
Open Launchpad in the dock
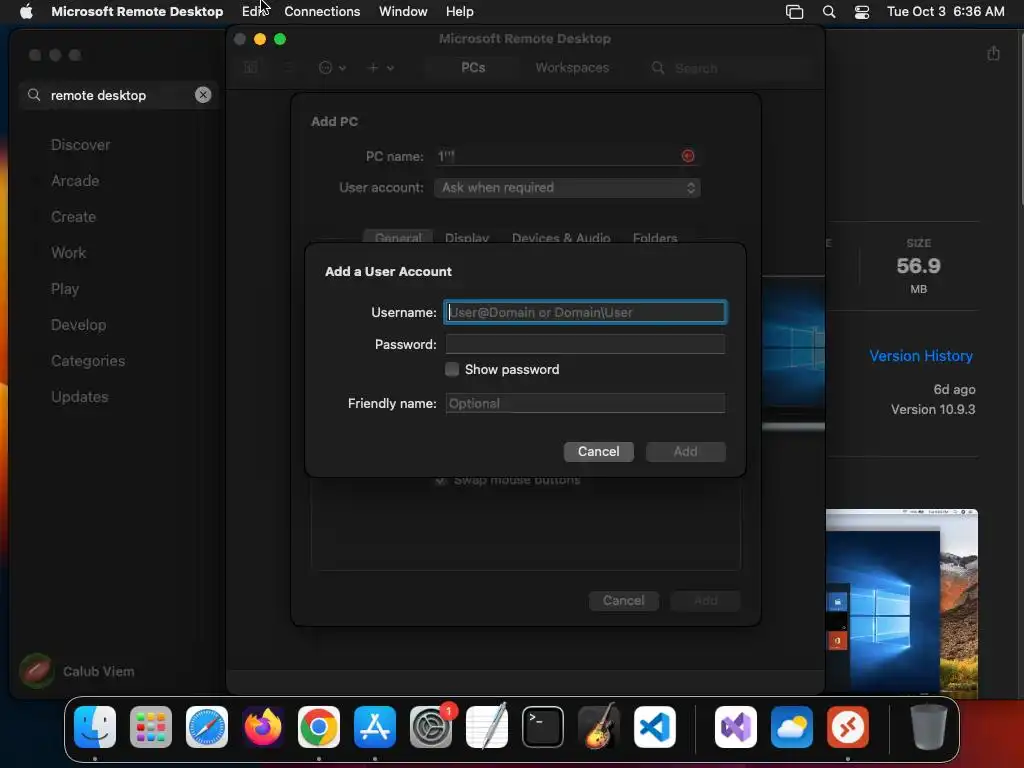pos(151,727)
